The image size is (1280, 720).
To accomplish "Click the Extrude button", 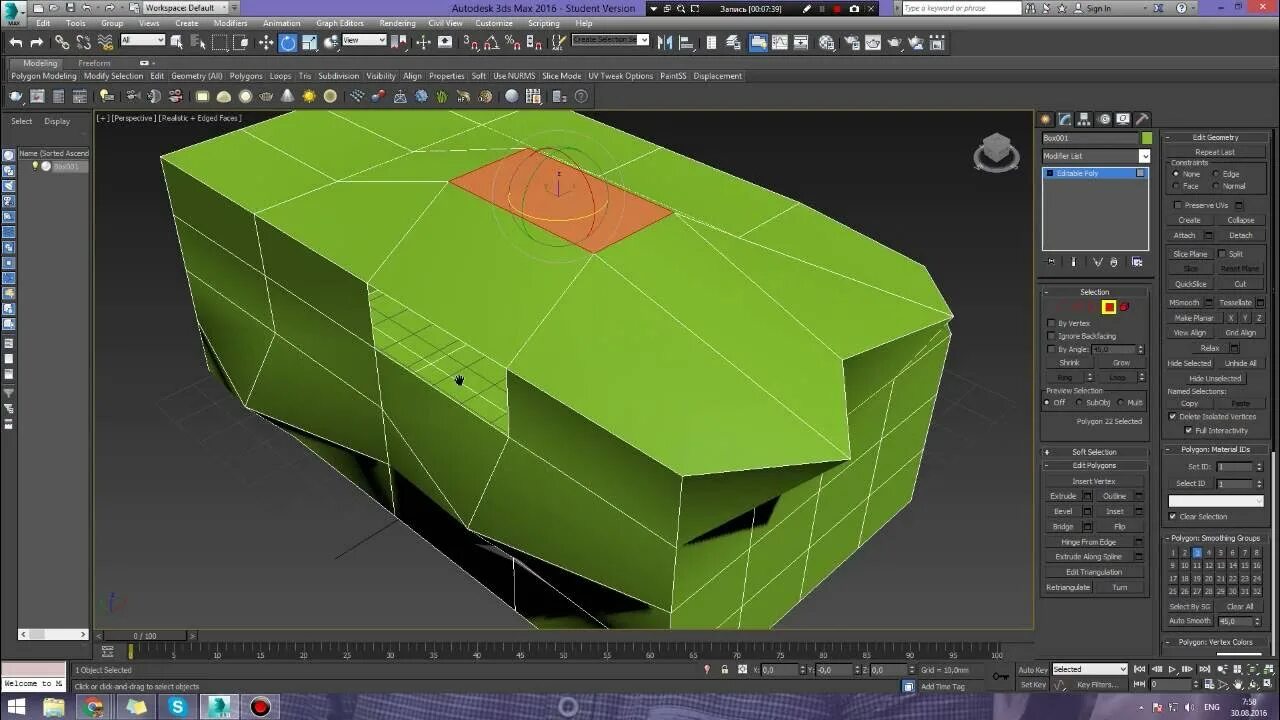I will (1063, 496).
